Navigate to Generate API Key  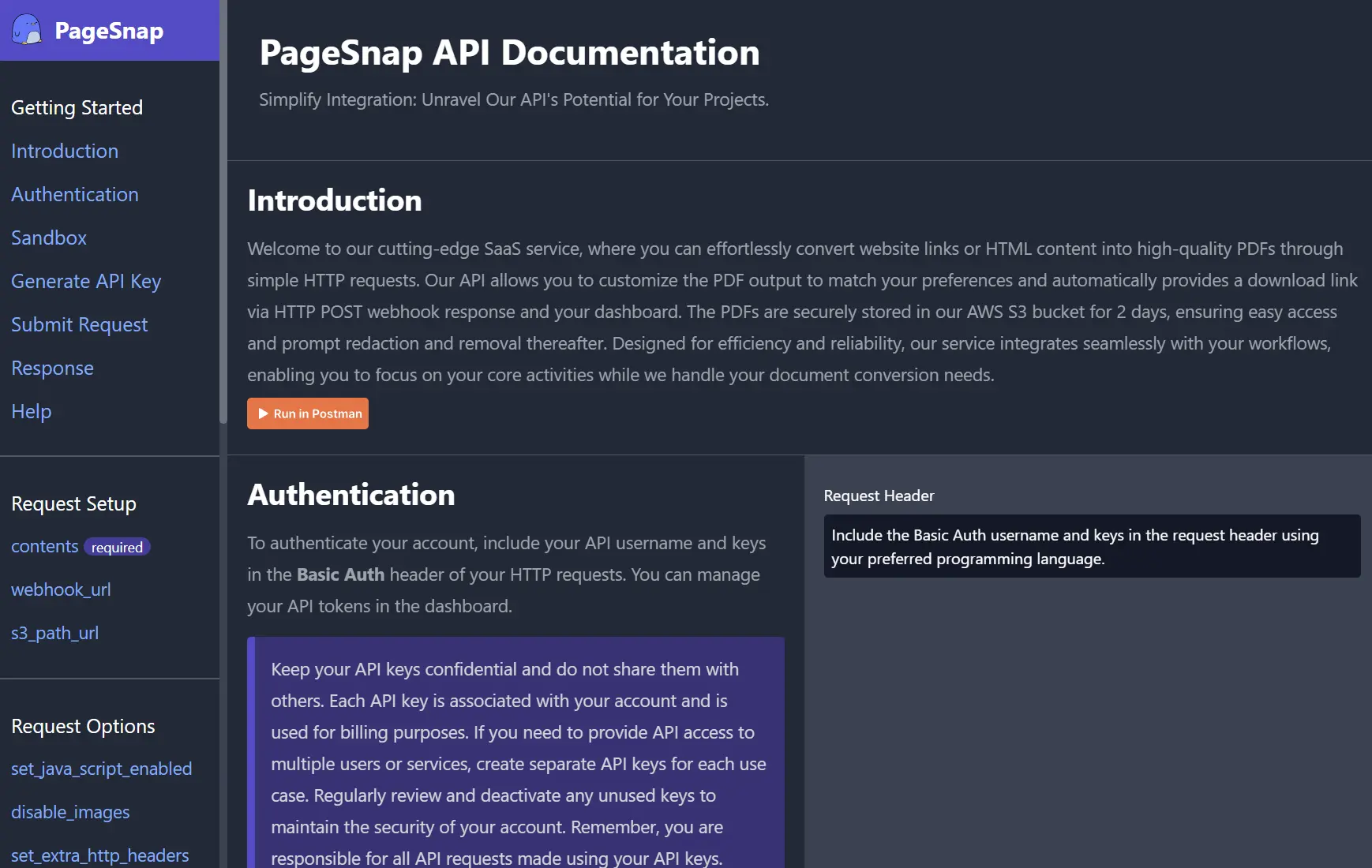pyautogui.click(x=86, y=281)
